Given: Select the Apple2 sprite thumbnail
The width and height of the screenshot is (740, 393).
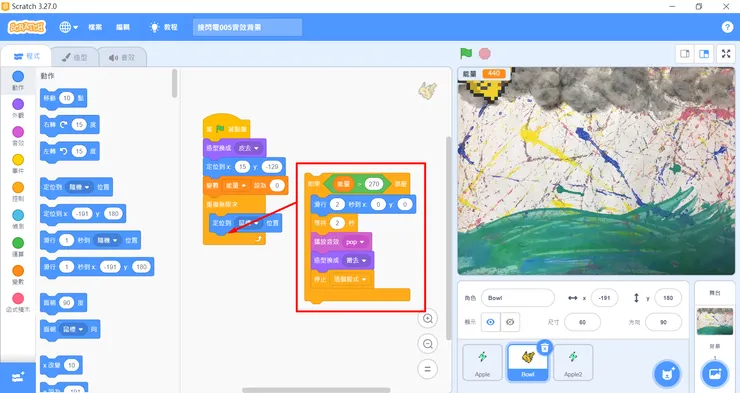Looking at the screenshot, I should 573,362.
